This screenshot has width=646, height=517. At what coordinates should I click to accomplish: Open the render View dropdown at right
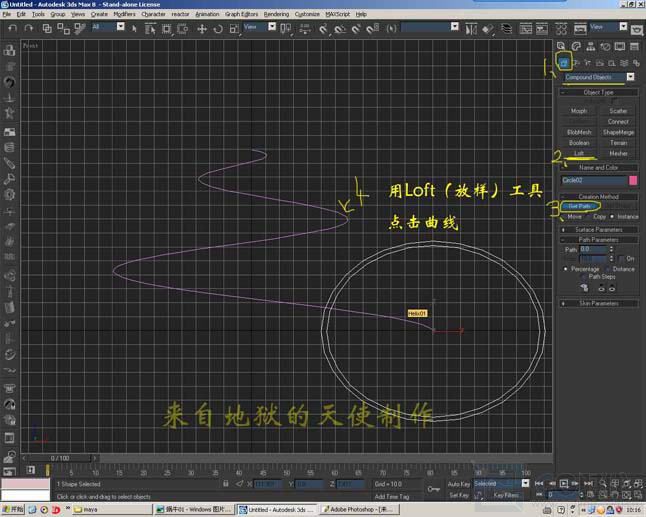[623, 27]
